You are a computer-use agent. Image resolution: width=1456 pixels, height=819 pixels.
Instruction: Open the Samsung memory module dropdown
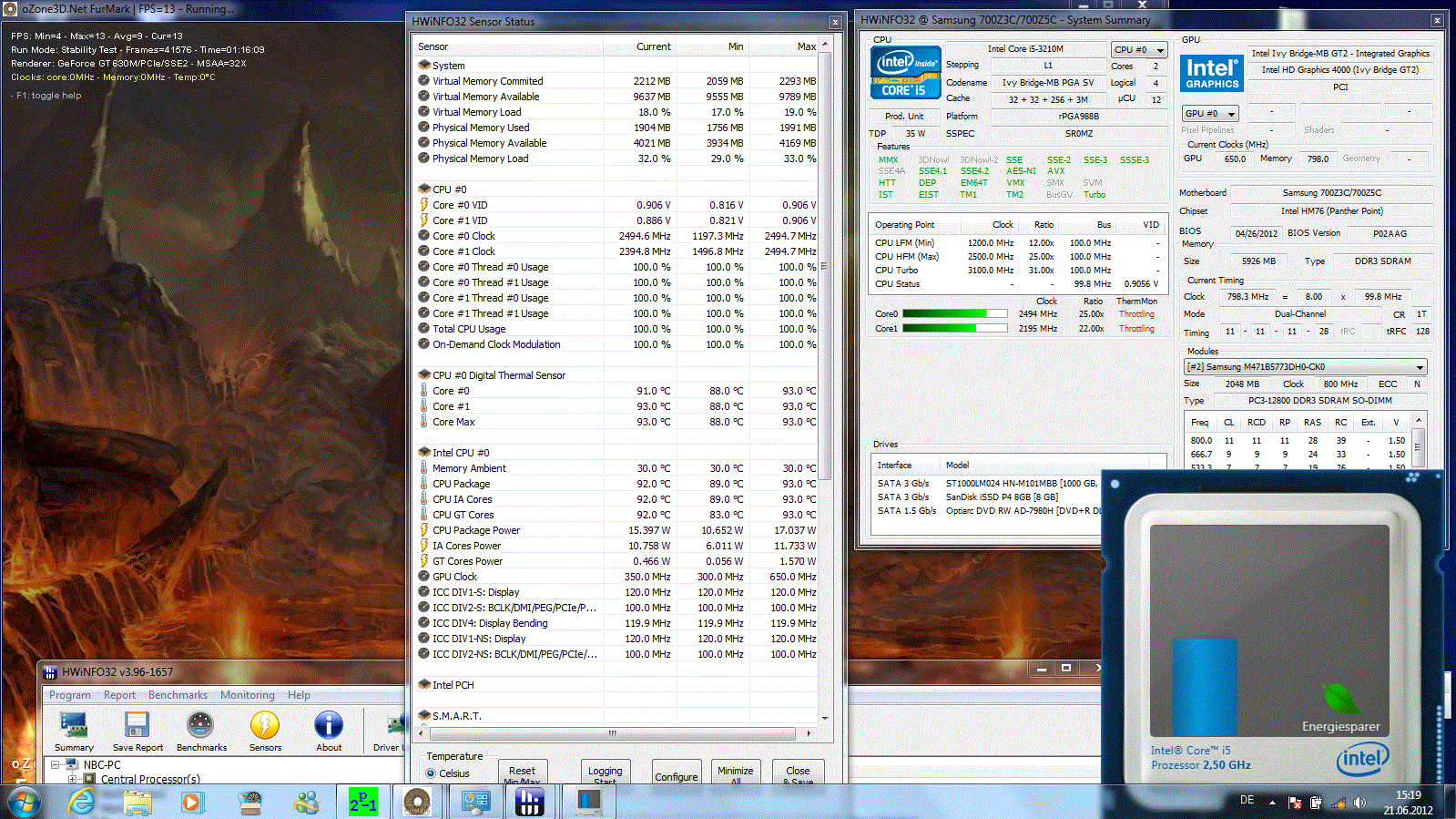[1305, 367]
